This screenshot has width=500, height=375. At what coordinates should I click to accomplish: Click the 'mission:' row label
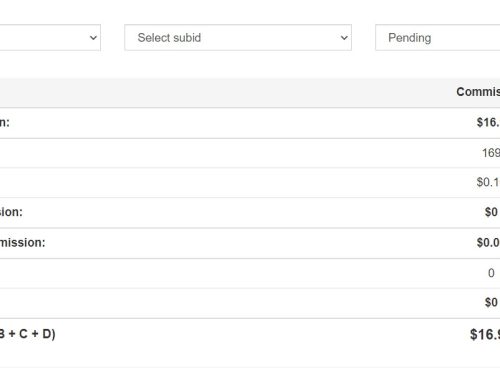[x=22, y=242]
